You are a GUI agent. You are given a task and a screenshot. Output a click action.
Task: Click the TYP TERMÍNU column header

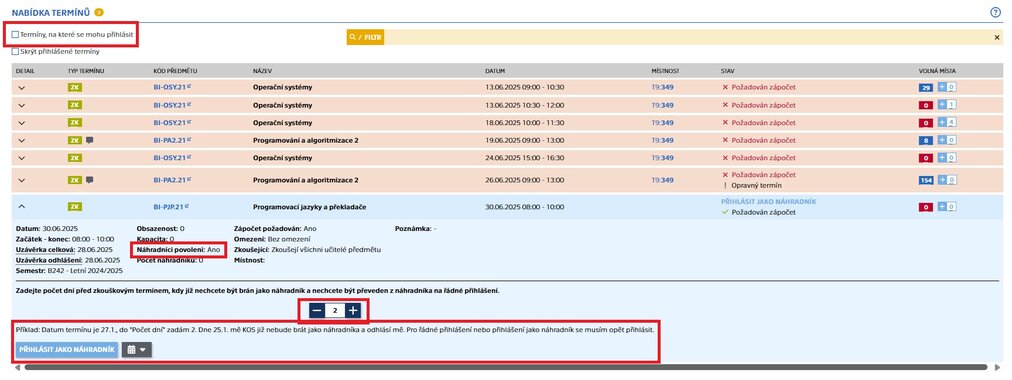86,70
